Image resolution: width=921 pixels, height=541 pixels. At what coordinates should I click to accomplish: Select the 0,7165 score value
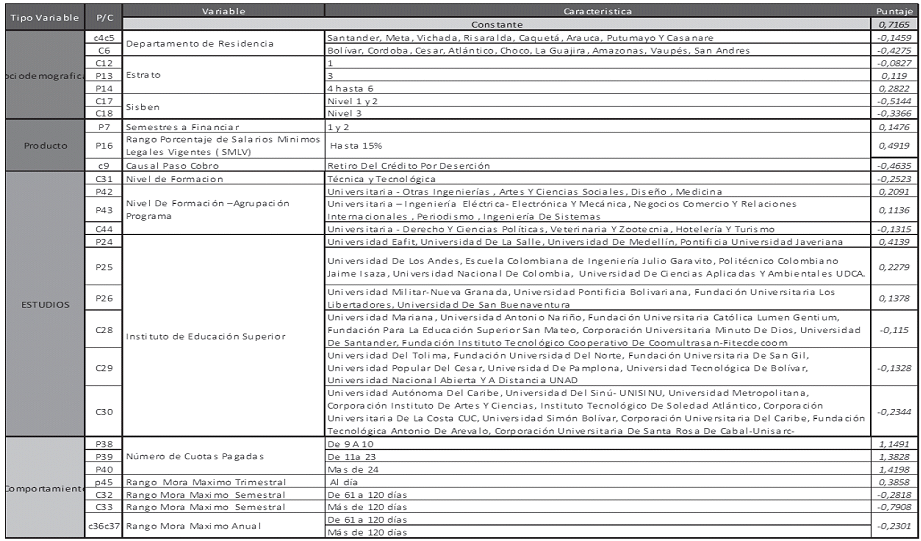[890, 23]
